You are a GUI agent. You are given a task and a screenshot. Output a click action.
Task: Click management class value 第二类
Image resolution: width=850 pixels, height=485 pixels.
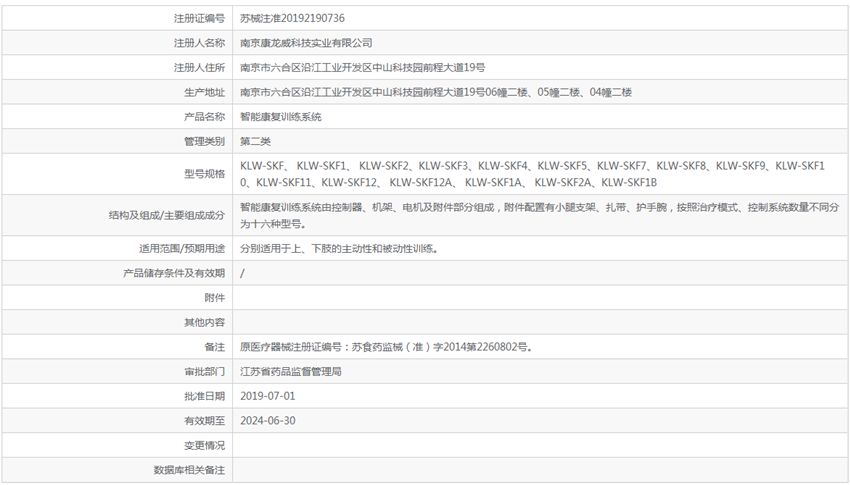[x=255, y=141]
